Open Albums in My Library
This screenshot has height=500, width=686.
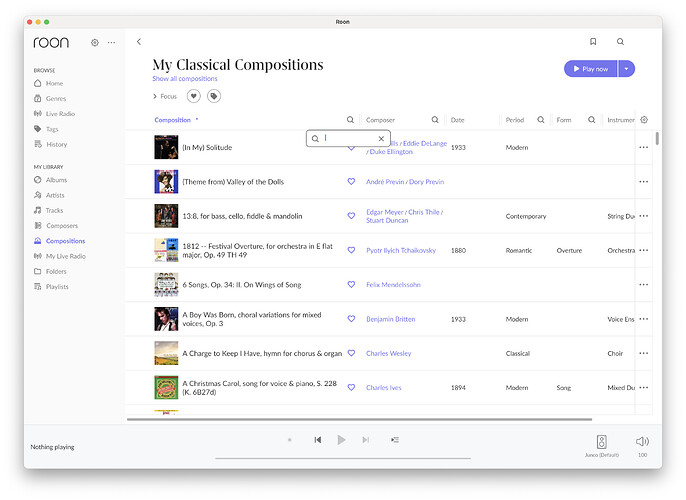pyautogui.click(x=50, y=180)
